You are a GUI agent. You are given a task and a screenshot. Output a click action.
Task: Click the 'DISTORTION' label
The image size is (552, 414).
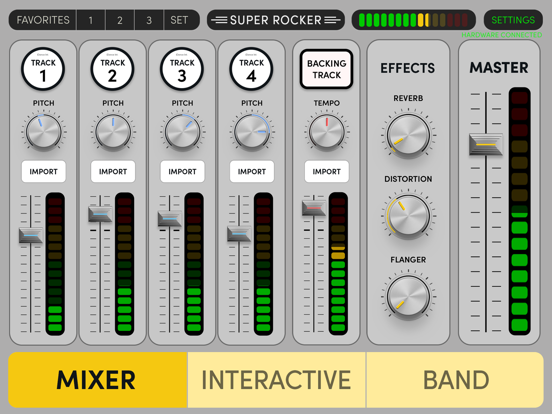coord(408,179)
